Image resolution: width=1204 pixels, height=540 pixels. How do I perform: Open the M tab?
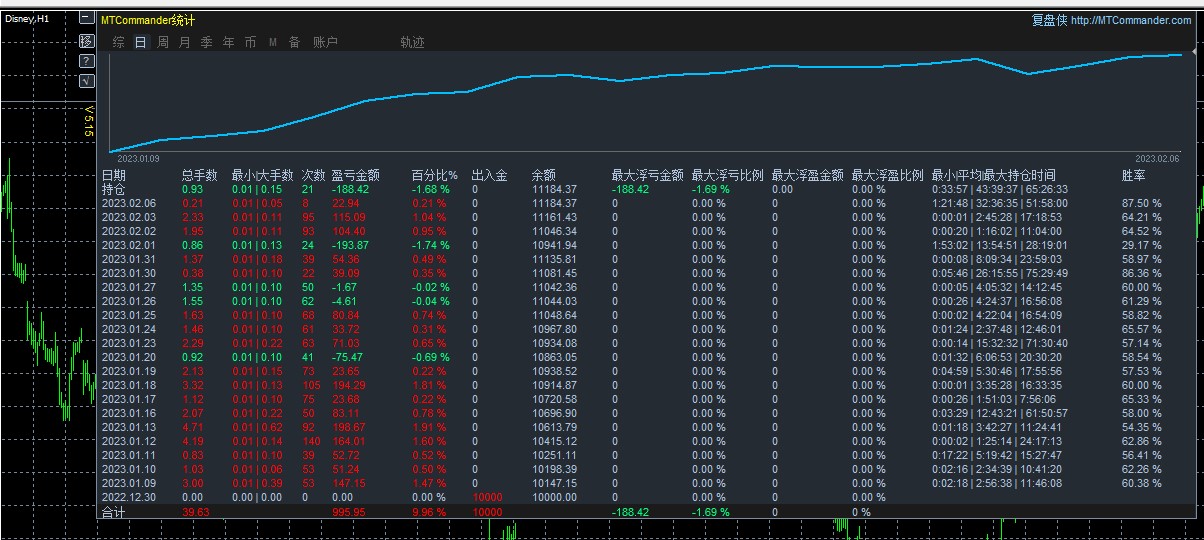[272, 42]
